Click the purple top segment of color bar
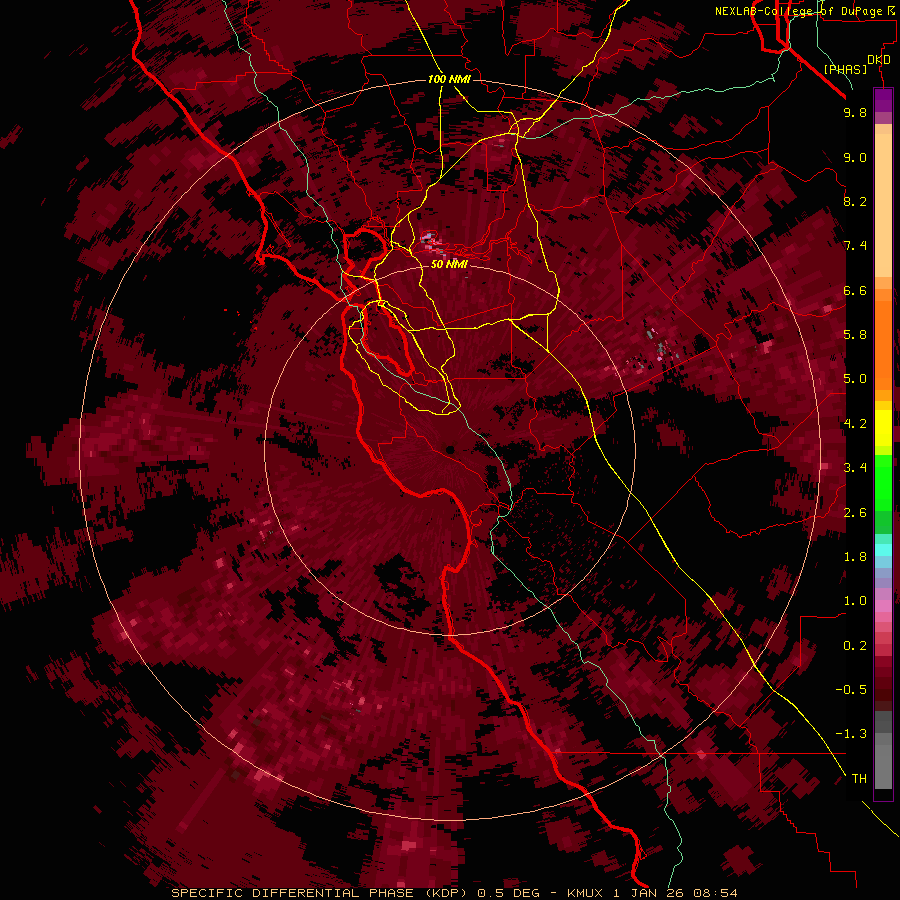Screen dimensions: 900x900 [x=883, y=100]
